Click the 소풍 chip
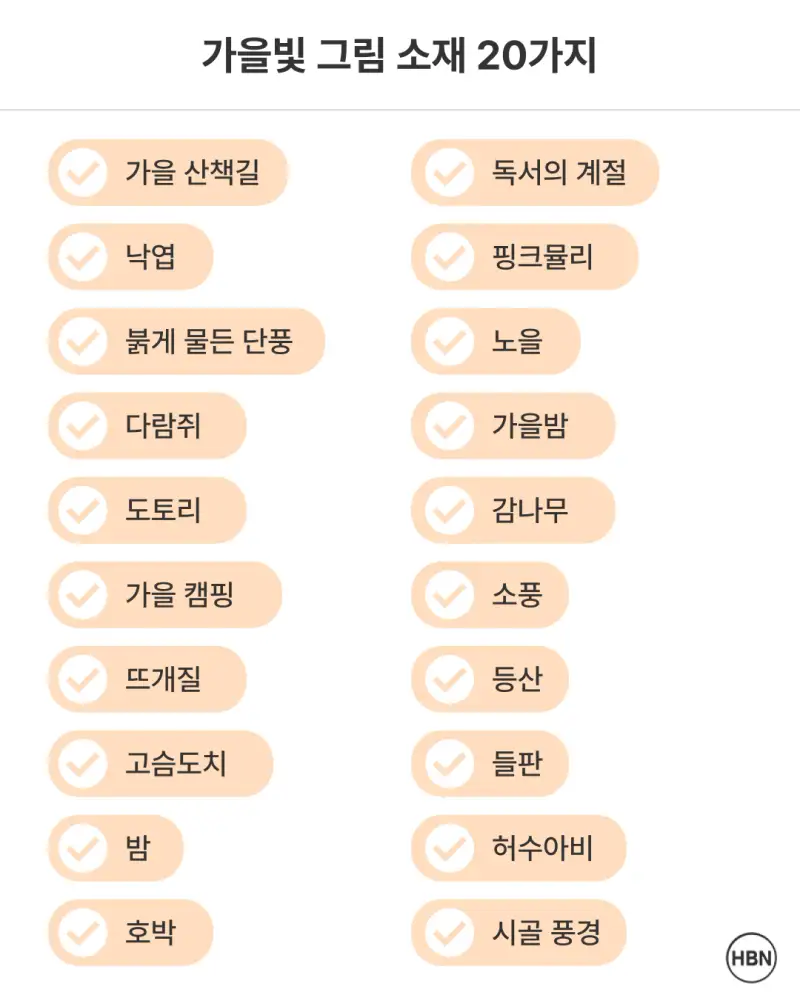The width and height of the screenshot is (800, 1001). tap(490, 595)
